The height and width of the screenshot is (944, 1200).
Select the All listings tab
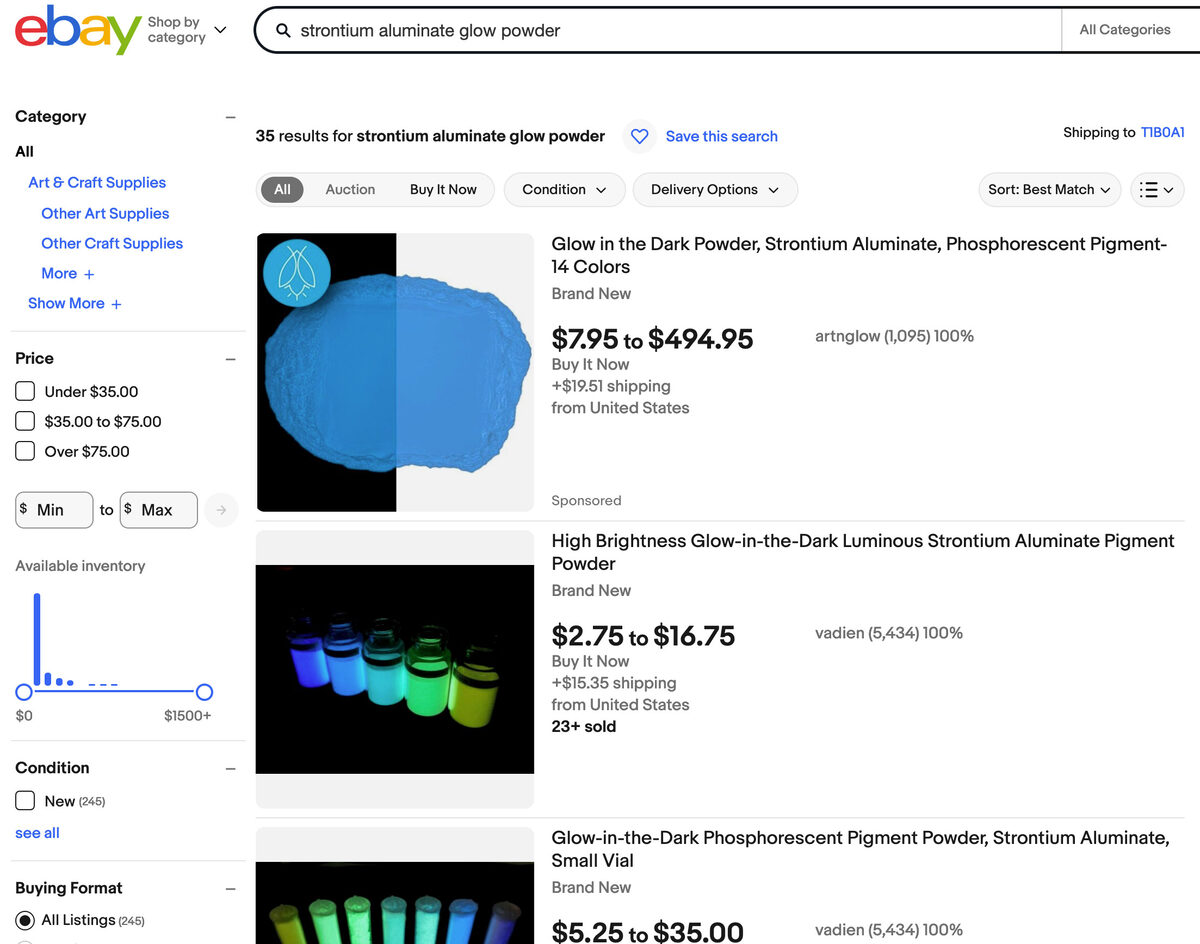pyautogui.click(x=283, y=190)
